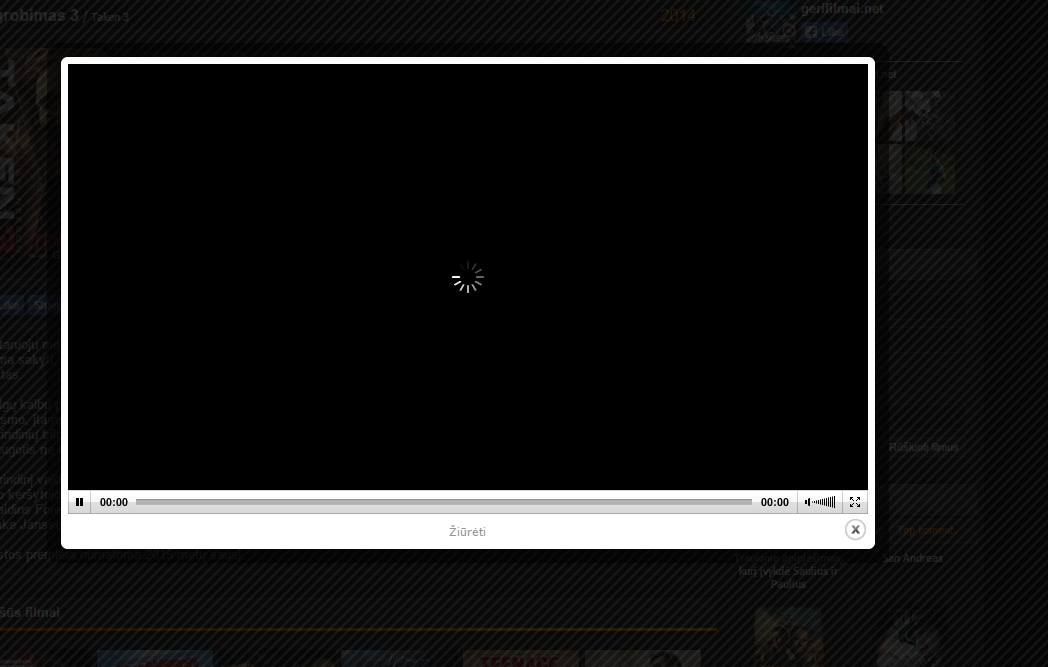The width and height of the screenshot is (1048, 667).
Task: Switch to the Top koment. tab
Action: 926,530
